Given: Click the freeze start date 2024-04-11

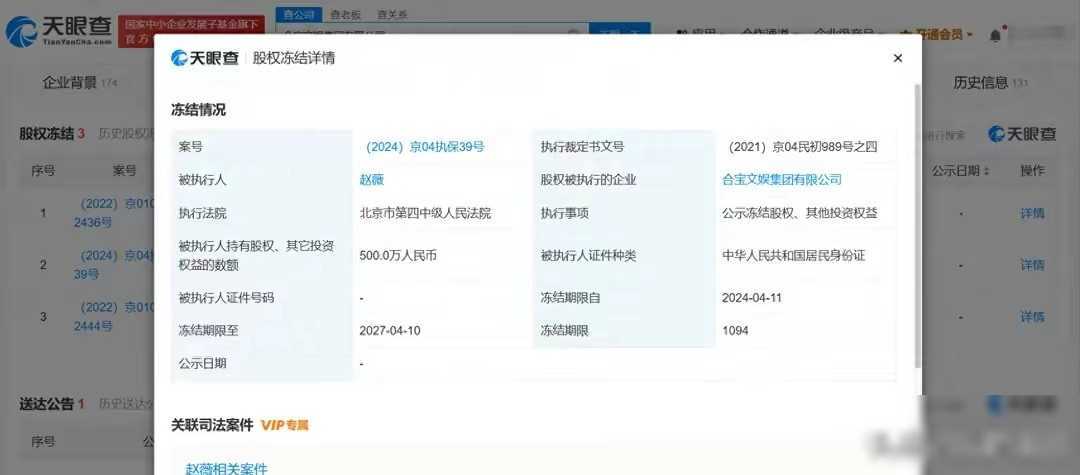Looking at the screenshot, I should click(751, 298).
